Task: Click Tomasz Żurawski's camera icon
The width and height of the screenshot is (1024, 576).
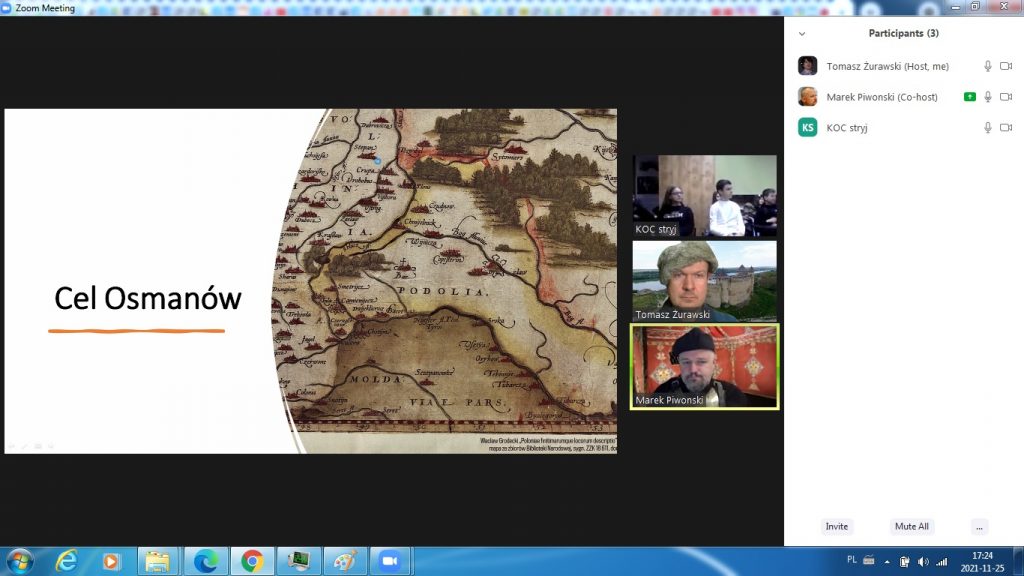Action: pyautogui.click(x=1006, y=66)
